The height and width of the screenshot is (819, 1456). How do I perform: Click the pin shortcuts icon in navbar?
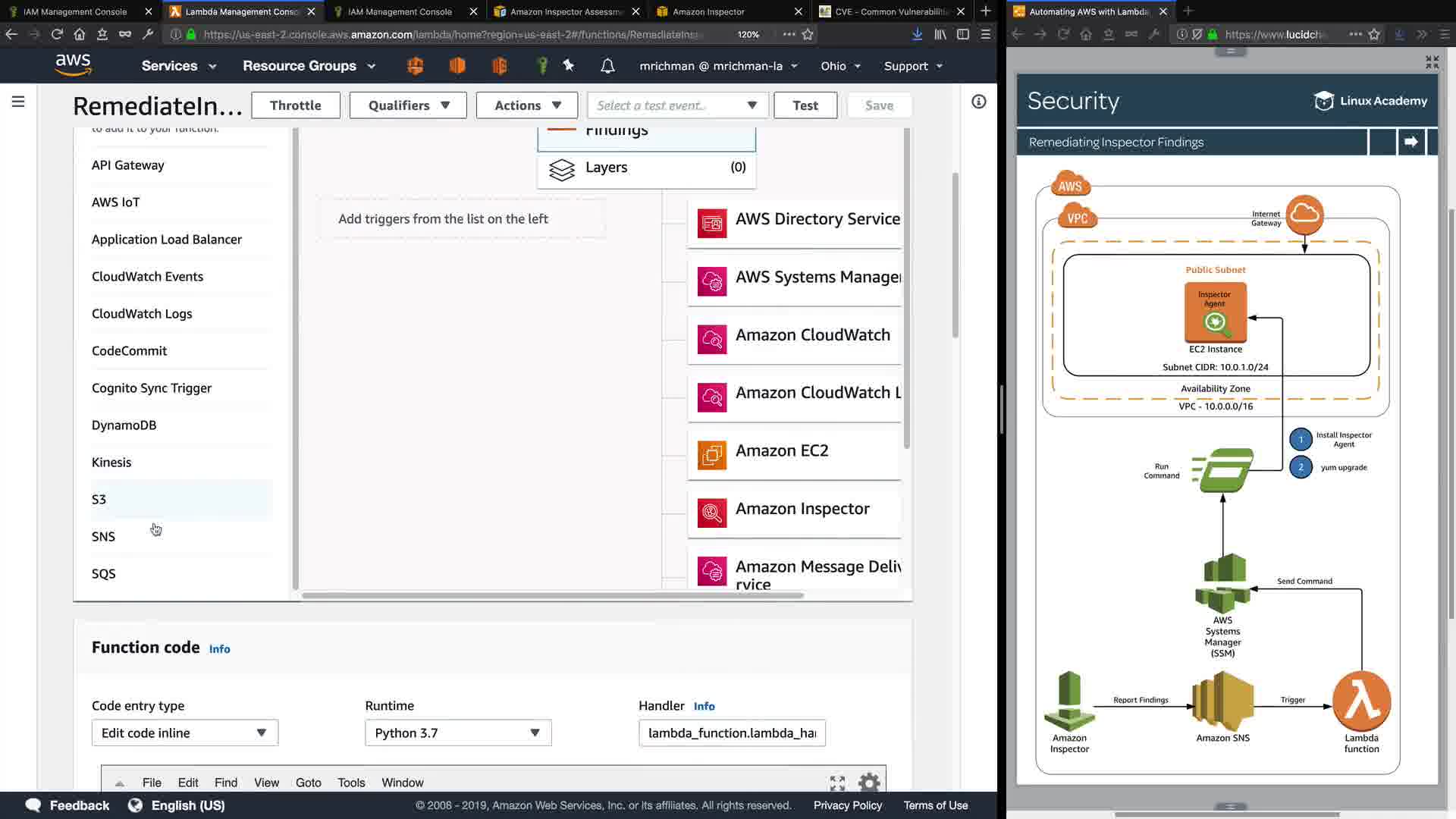click(x=569, y=66)
